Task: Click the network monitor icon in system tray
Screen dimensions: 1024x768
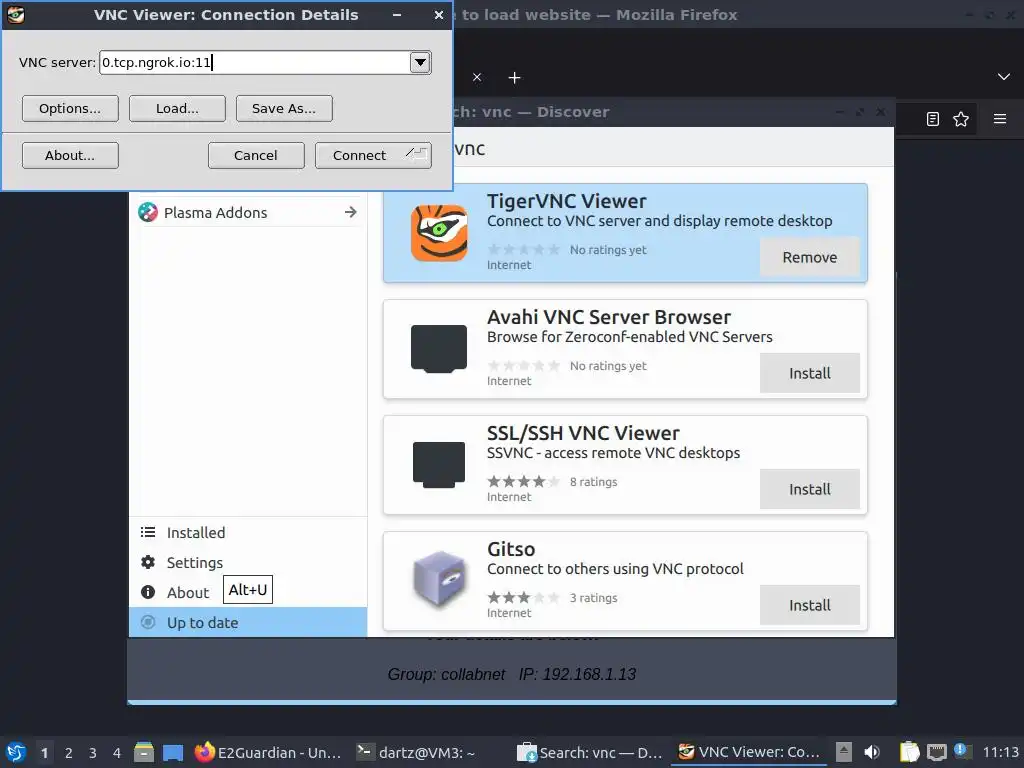Action: point(936,753)
